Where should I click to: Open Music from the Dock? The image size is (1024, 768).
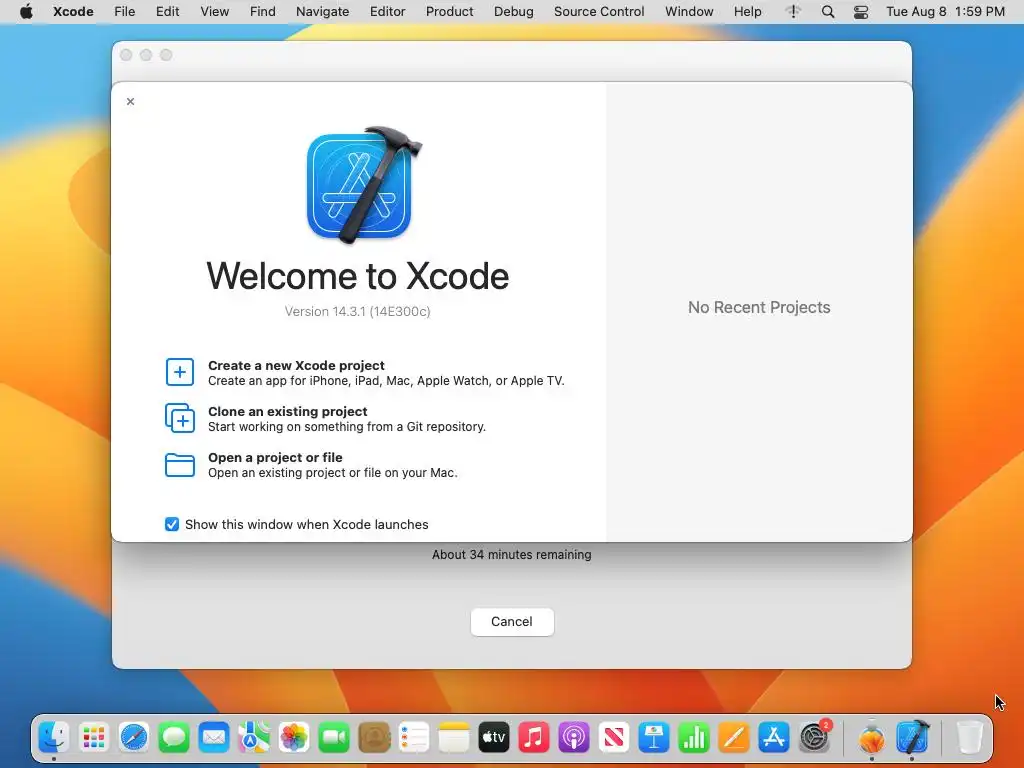point(534,738)
